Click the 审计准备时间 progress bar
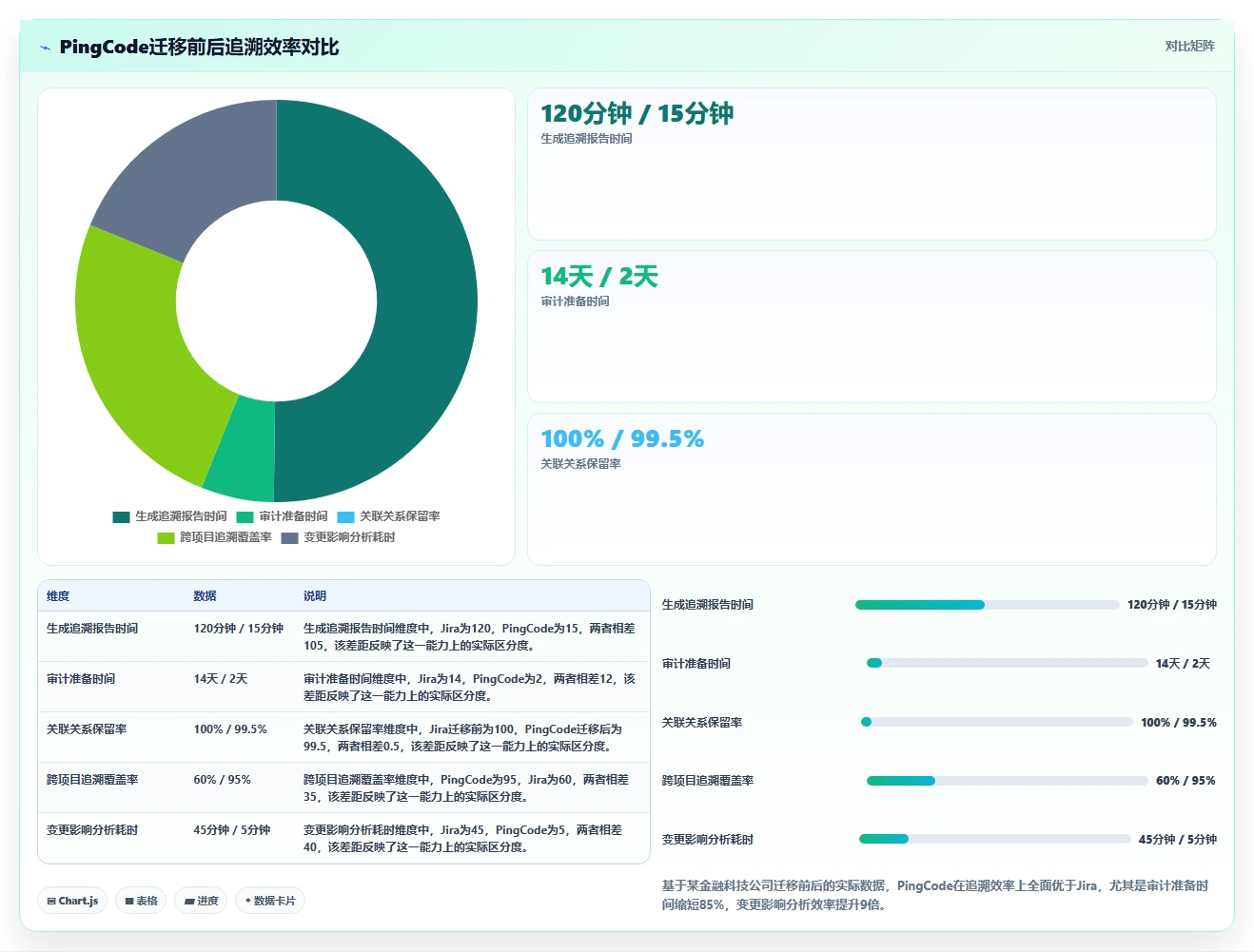Viewport: 1254px width, 952px height. click(1007, 663)
